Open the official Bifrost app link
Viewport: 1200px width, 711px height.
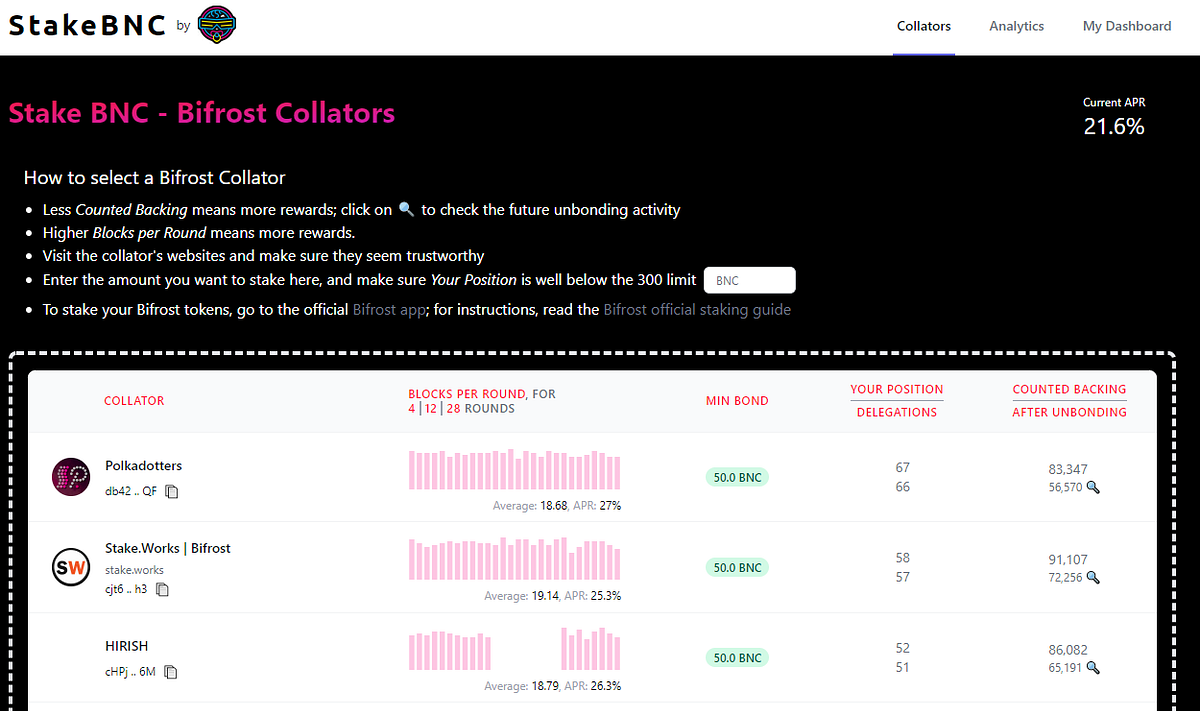point(391,310)
